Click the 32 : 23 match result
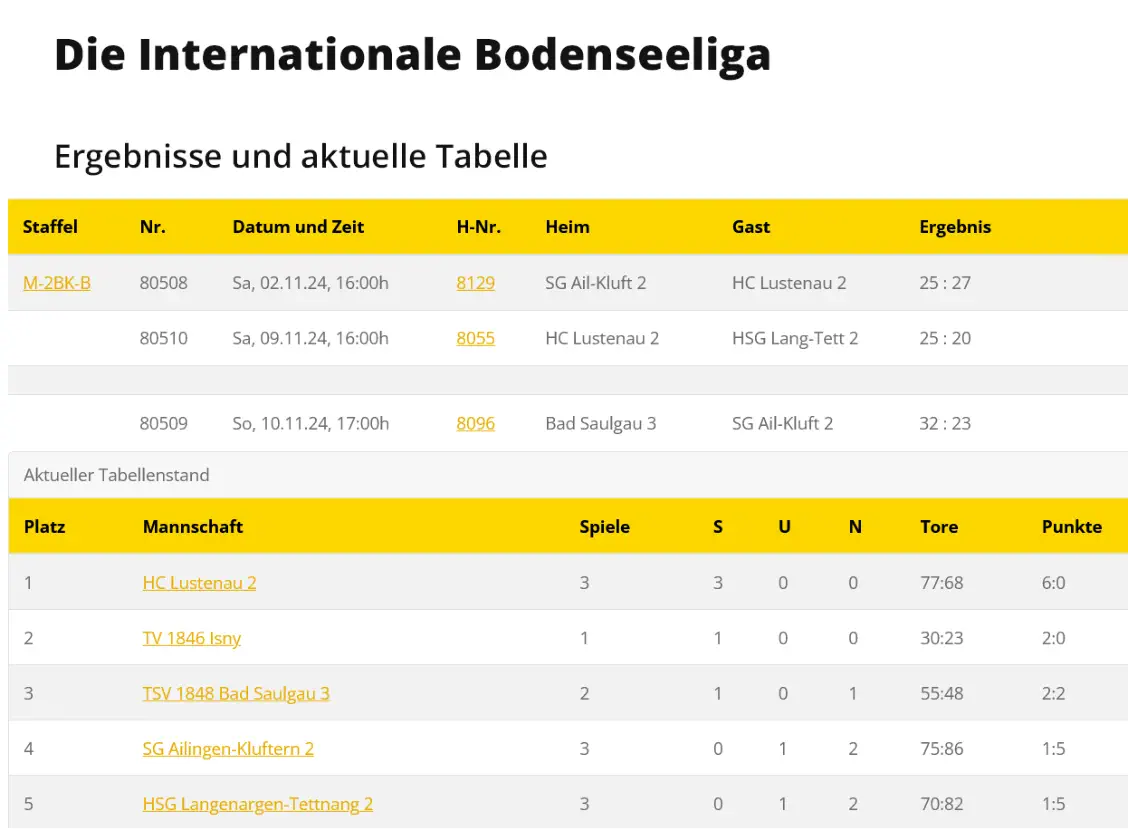Screen dimensions: 1128x831 point(945,423)
